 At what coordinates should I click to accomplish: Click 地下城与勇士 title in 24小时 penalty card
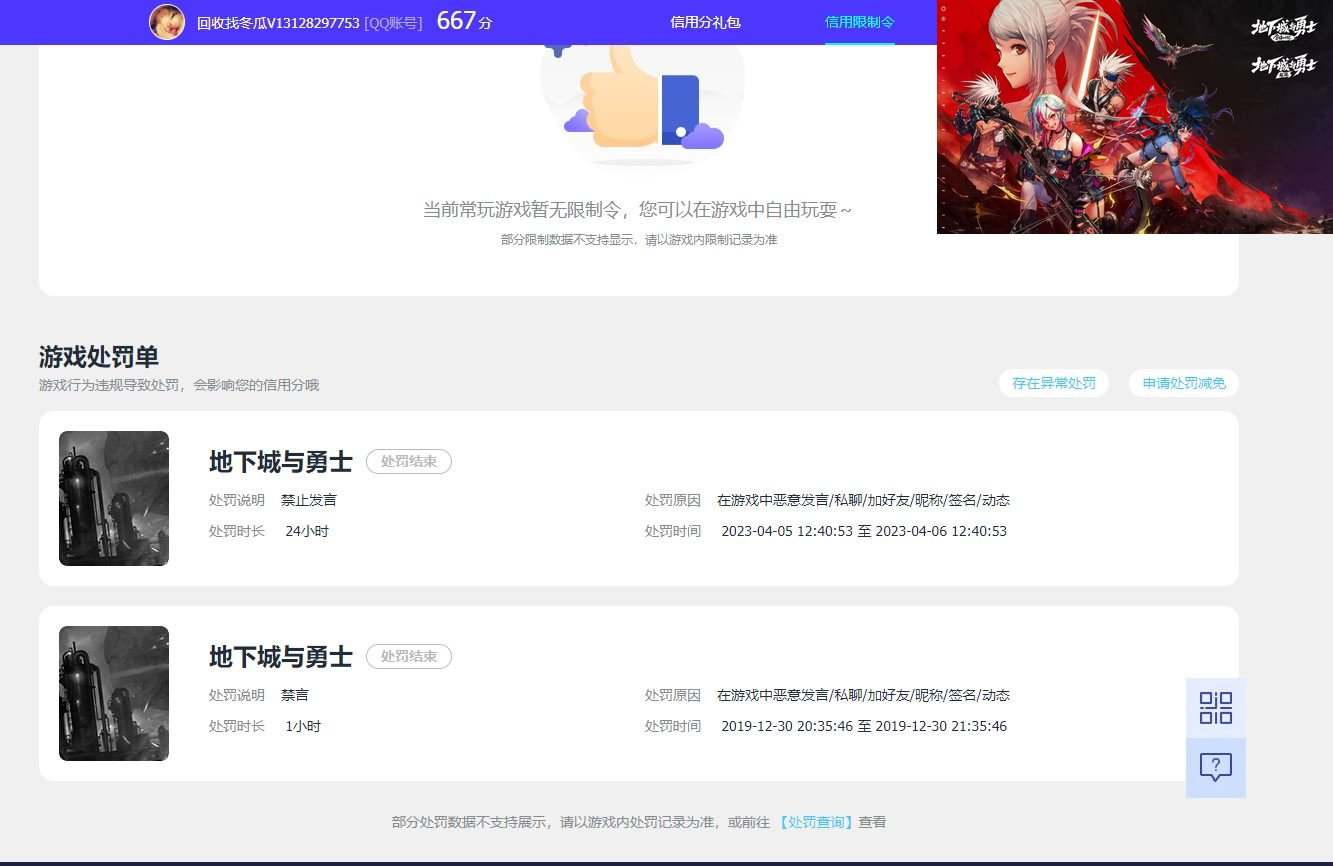281,462
